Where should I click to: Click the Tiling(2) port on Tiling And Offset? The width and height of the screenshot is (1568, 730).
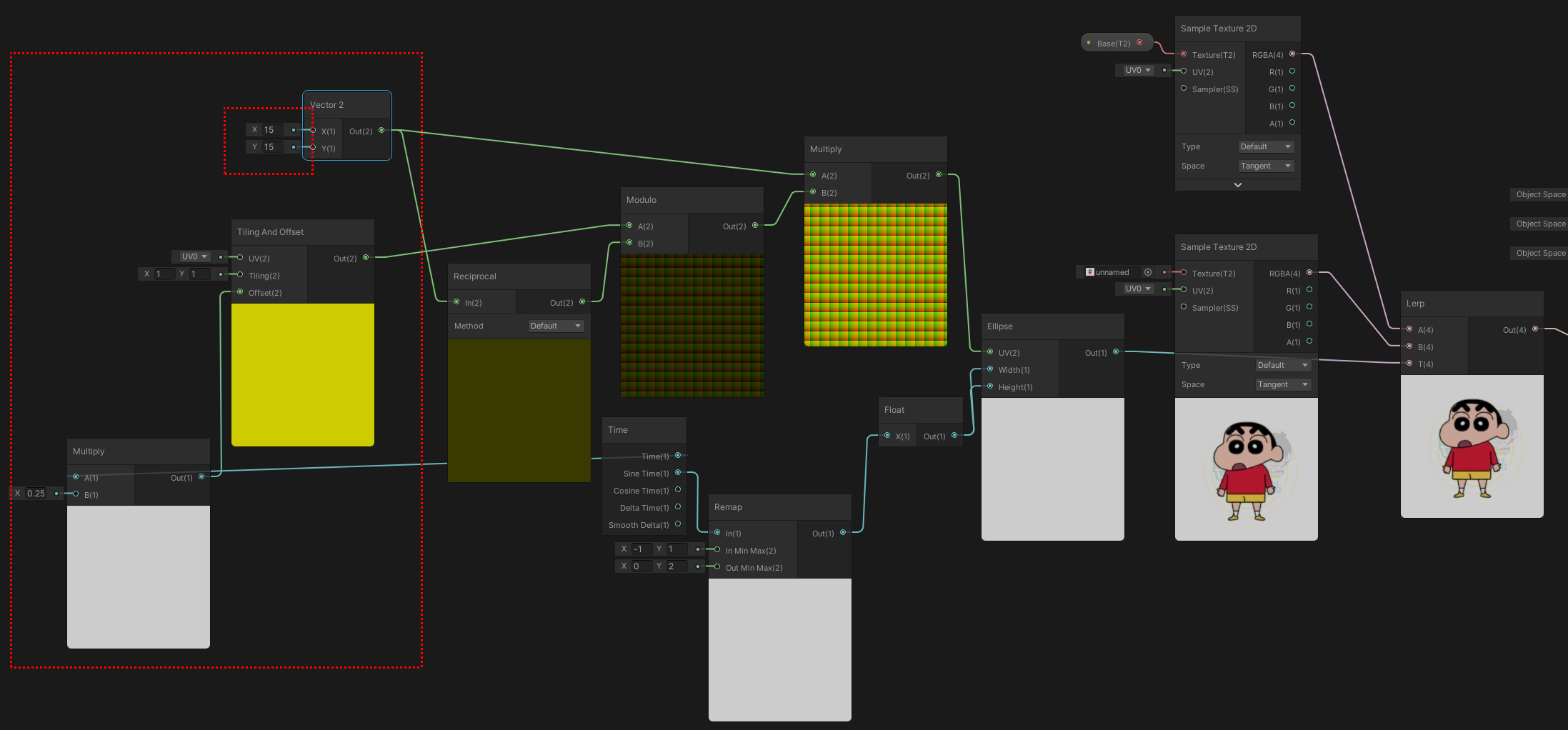click(240, 274)
